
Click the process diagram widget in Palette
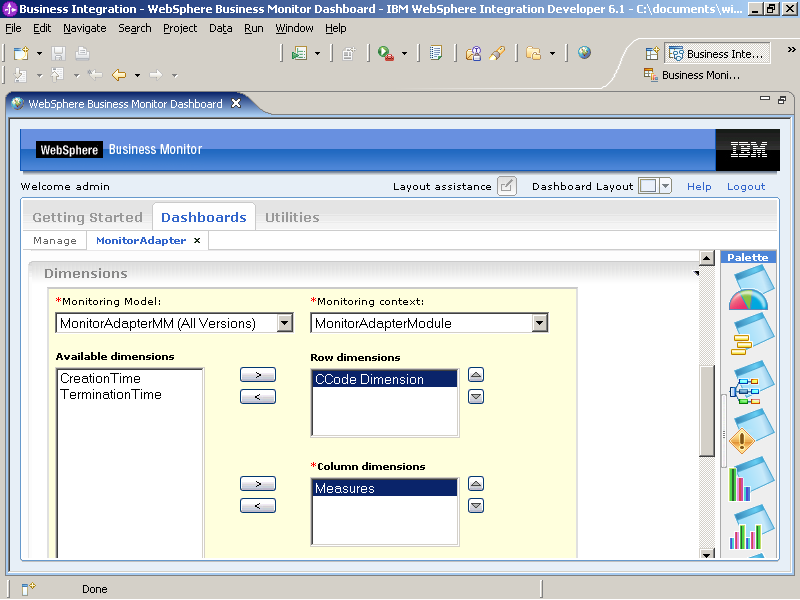[750, 384]
